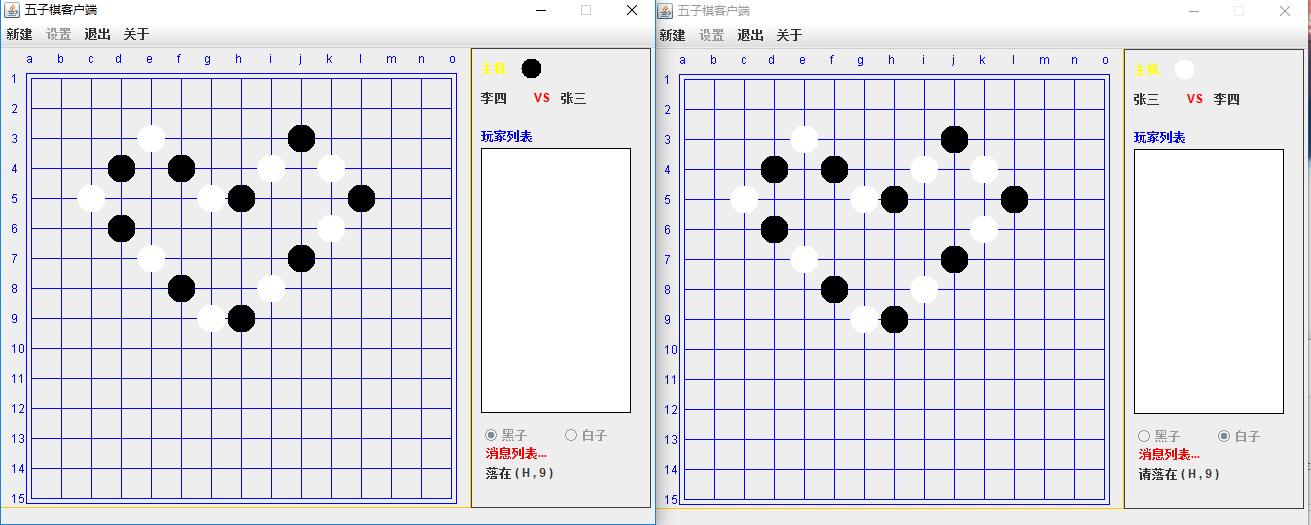Click black stone at h5 on right board
This screenshot has width=1311, height=525.
click(894, 199)
